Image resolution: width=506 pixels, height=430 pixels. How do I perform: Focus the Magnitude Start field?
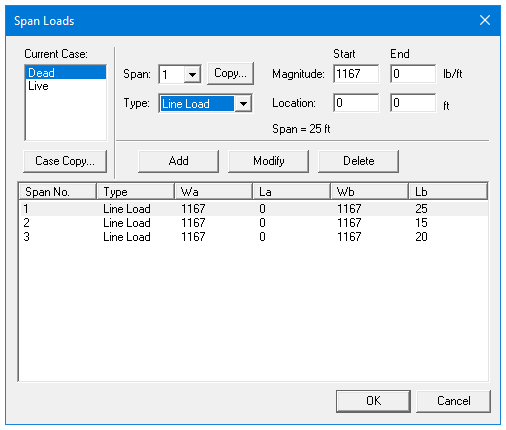tap(356, 74)
